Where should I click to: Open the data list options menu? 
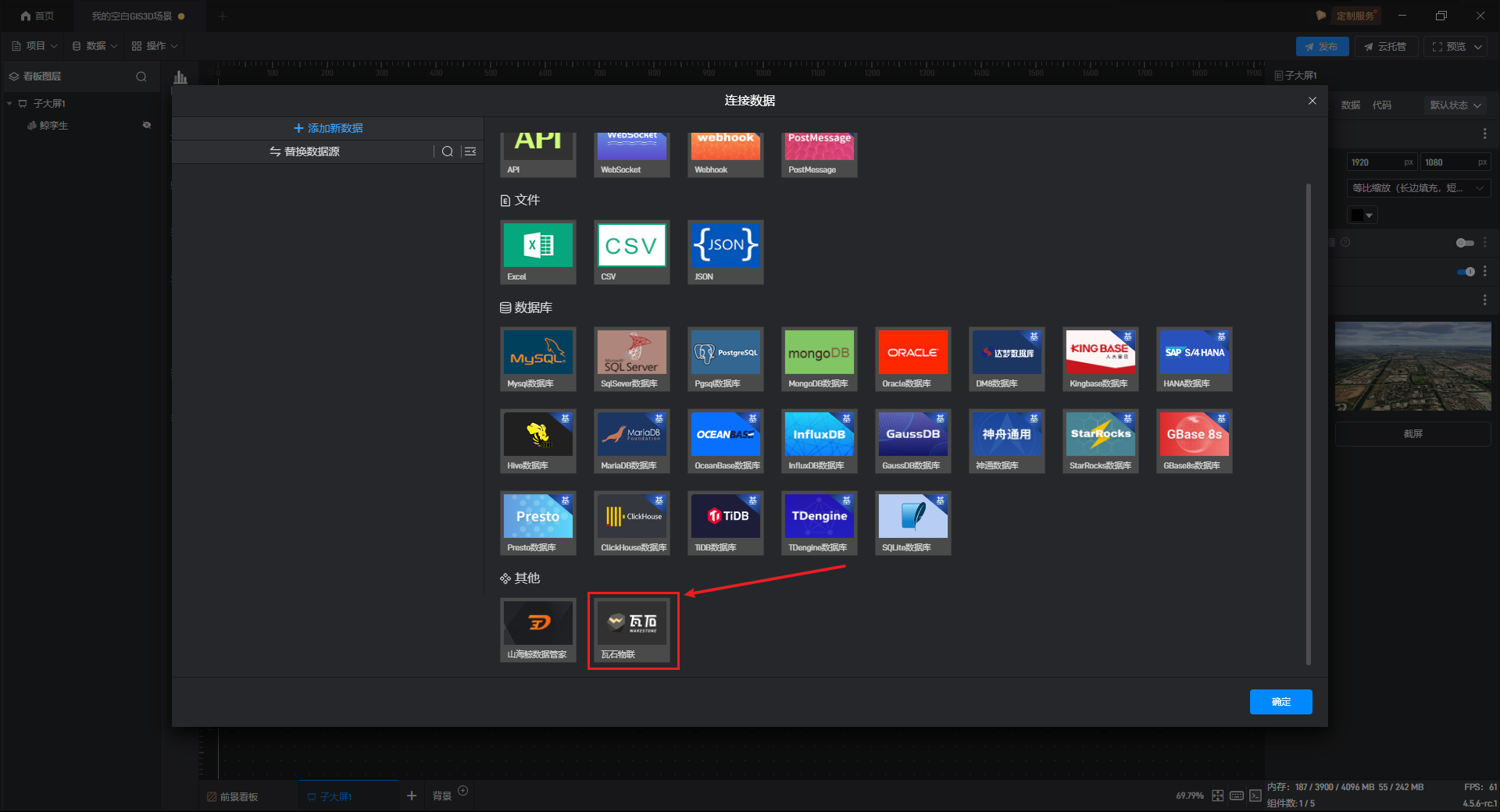[x=470, y=151]
